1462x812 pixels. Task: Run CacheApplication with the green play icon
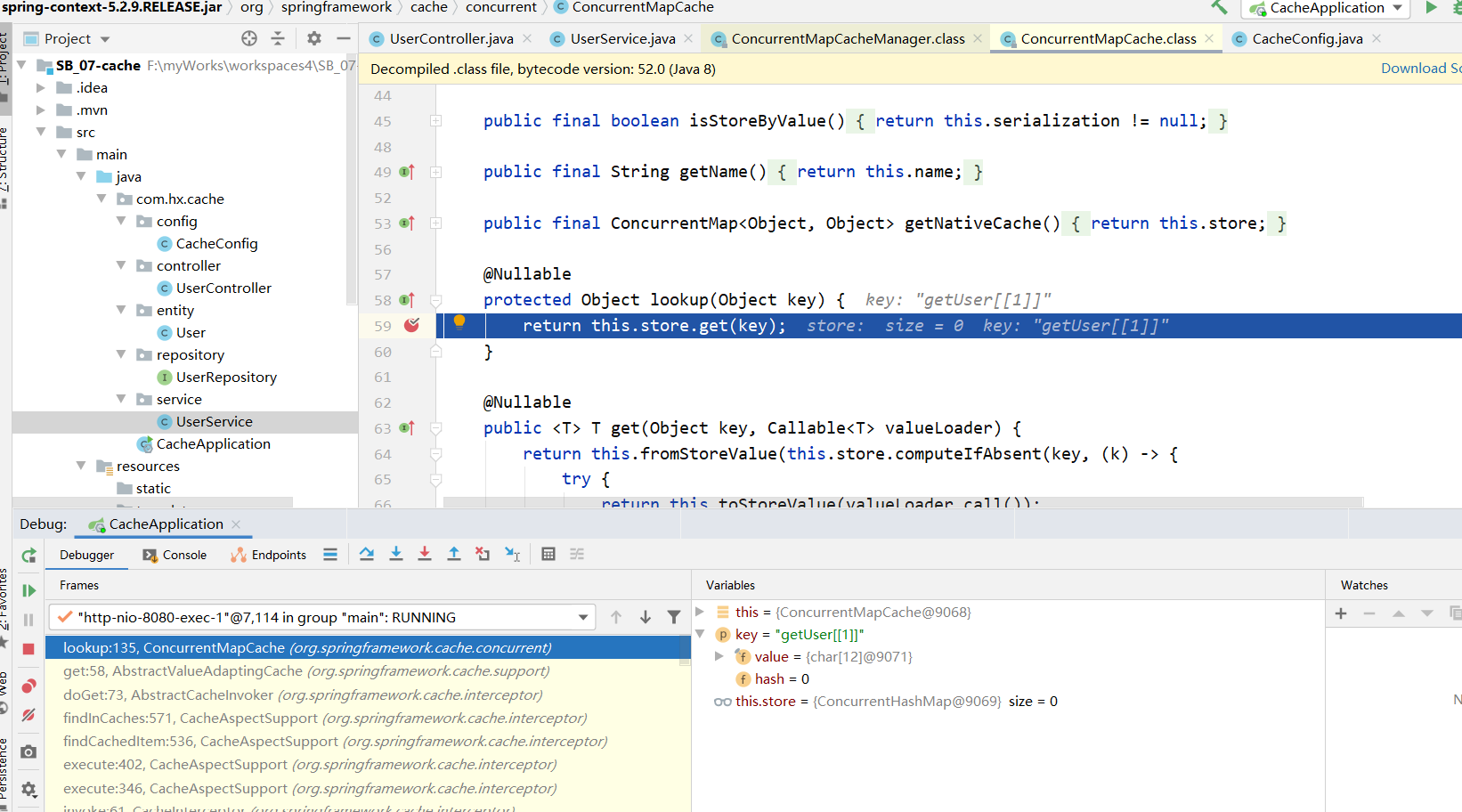(x=1431, y=7)
